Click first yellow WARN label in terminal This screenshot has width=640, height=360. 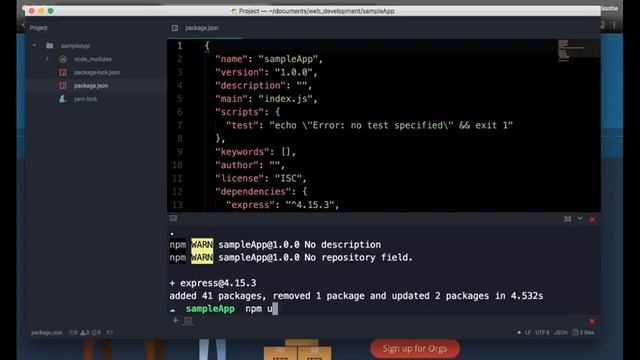tap(202, 244)
